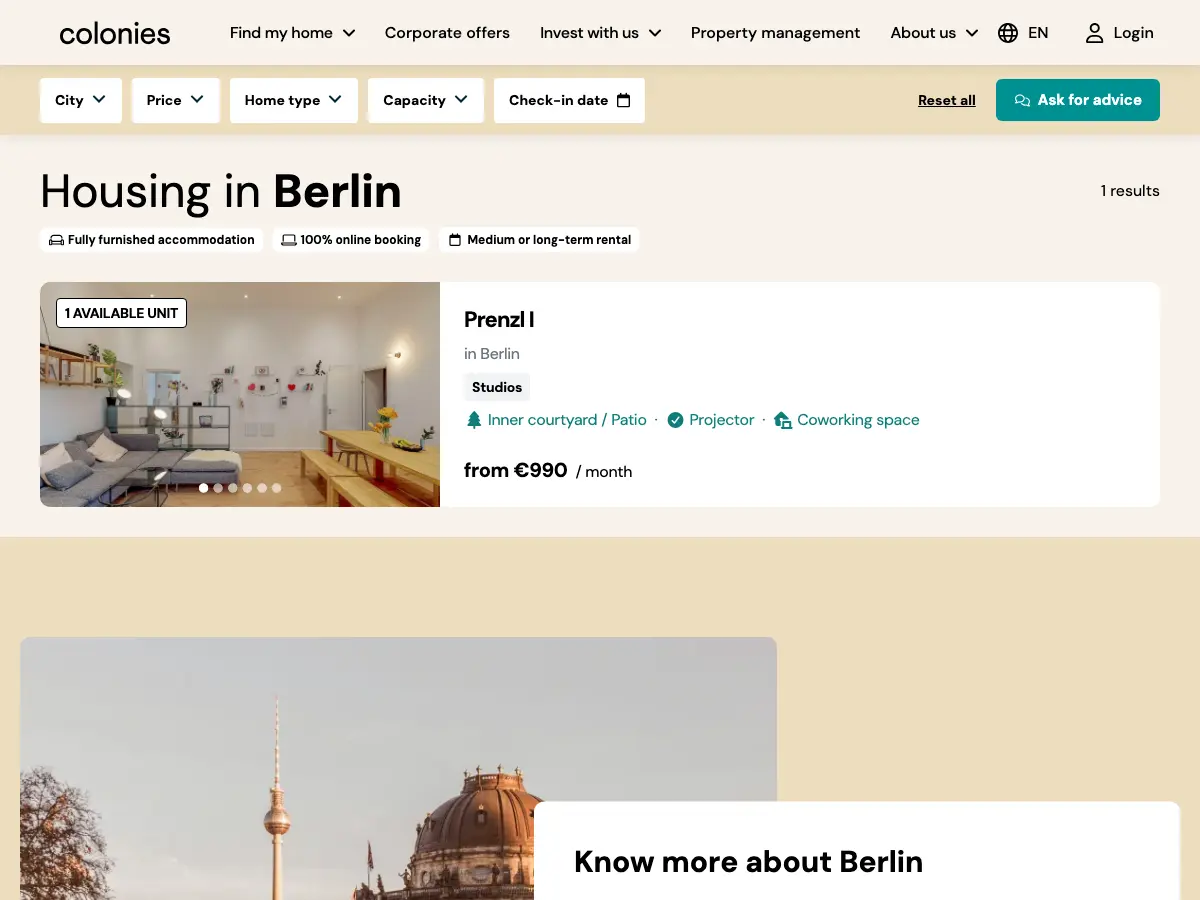Click the 1 AVAILABLE UNIT badge
This screenshot has height=900, width=1200.
[121, 313]
